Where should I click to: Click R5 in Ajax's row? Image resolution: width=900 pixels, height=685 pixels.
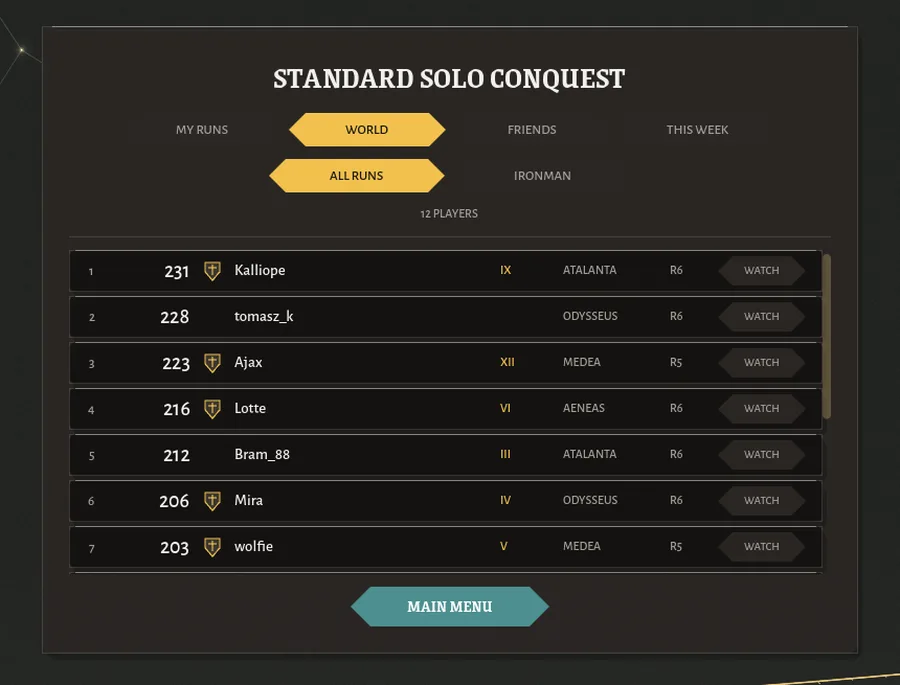[x=676, y=362]
